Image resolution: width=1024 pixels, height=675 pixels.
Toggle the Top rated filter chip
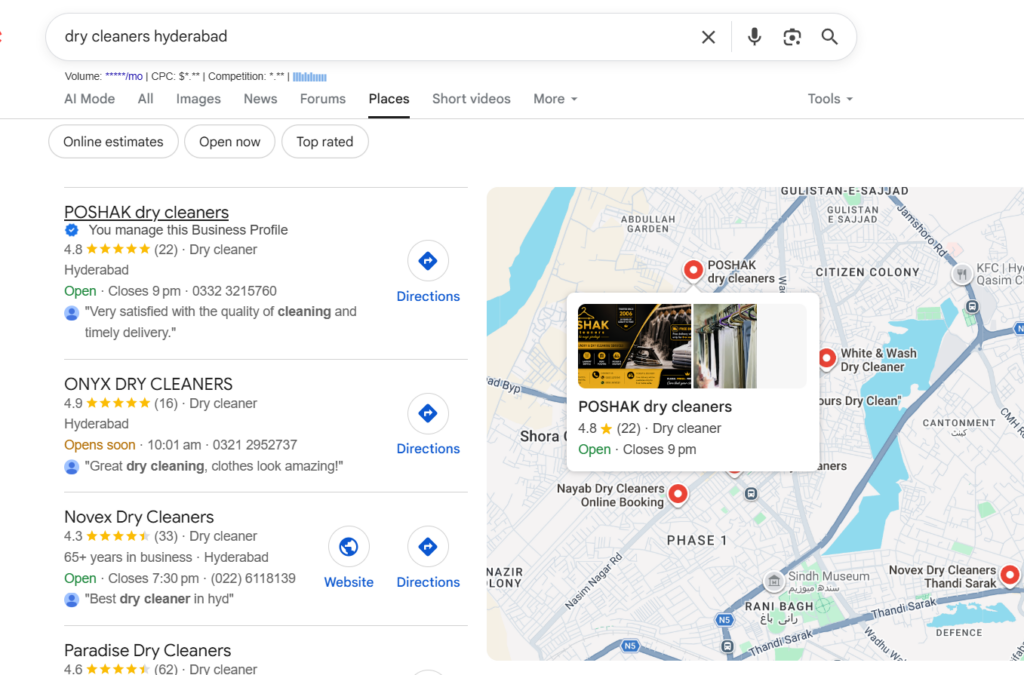coord(325,142)
